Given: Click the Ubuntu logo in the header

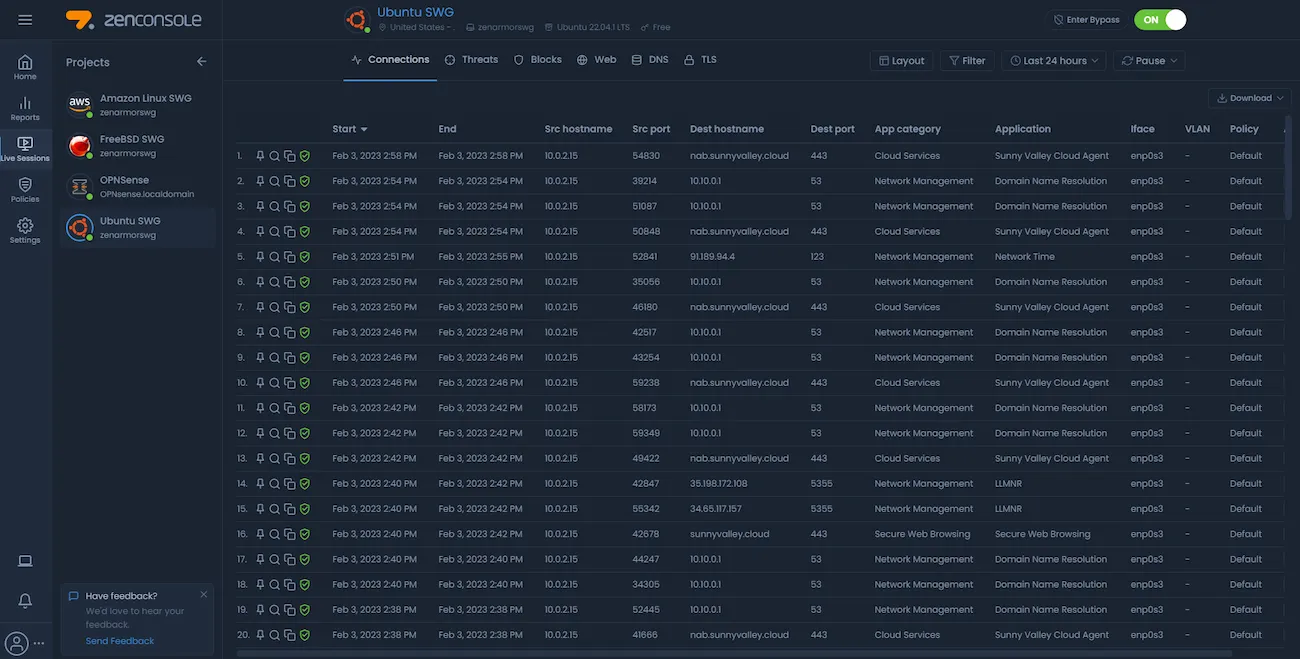Looking at the screenshot, I should (355, 19).
